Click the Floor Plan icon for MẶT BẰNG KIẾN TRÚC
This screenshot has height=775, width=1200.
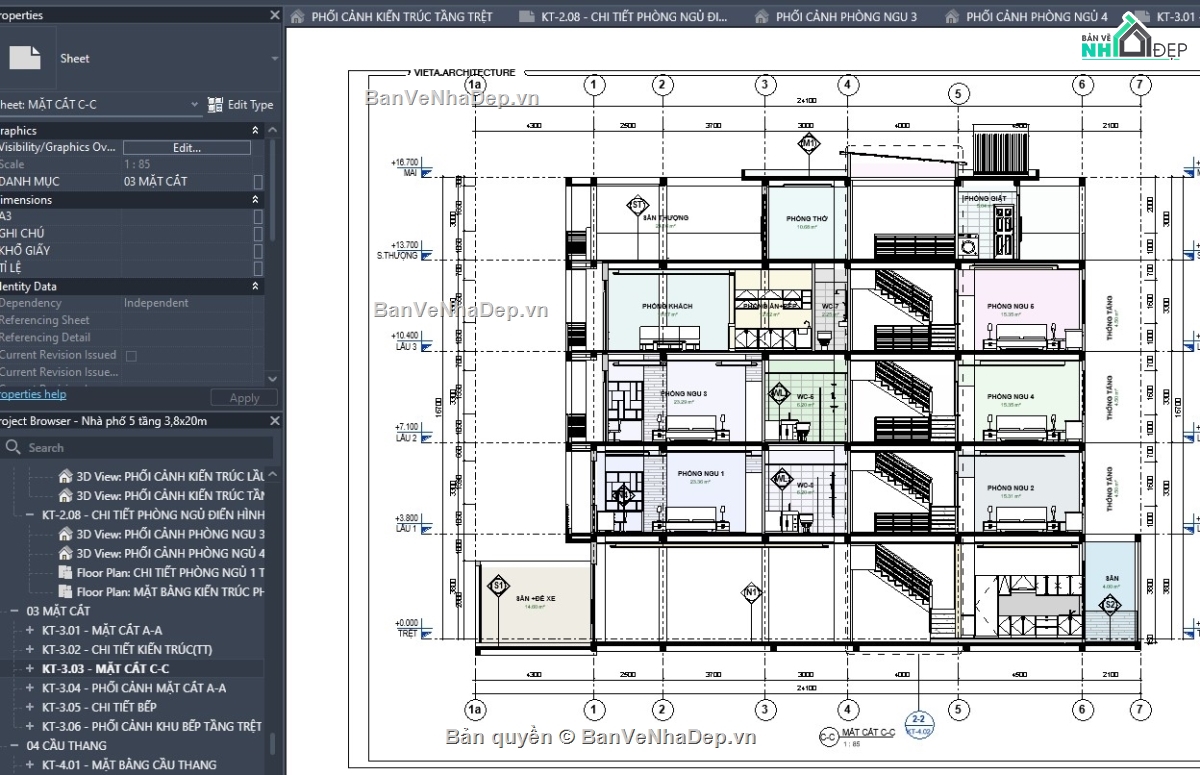pos(66,592)
